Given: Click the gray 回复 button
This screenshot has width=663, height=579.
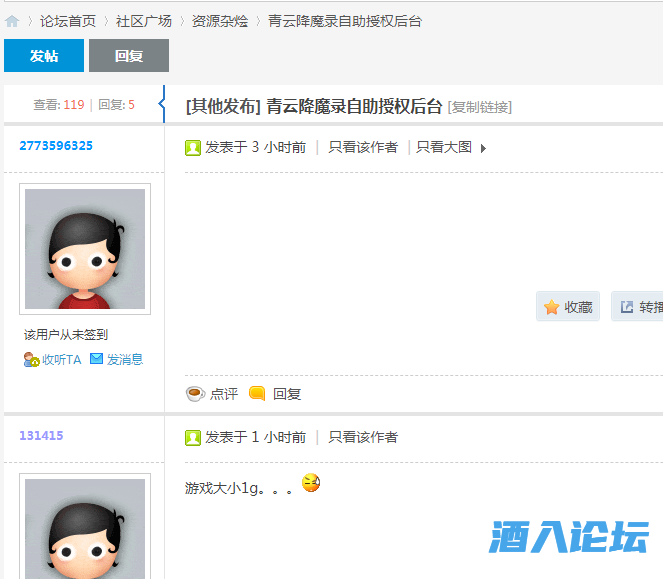Looking at the screenshot, I should [129, 55].
